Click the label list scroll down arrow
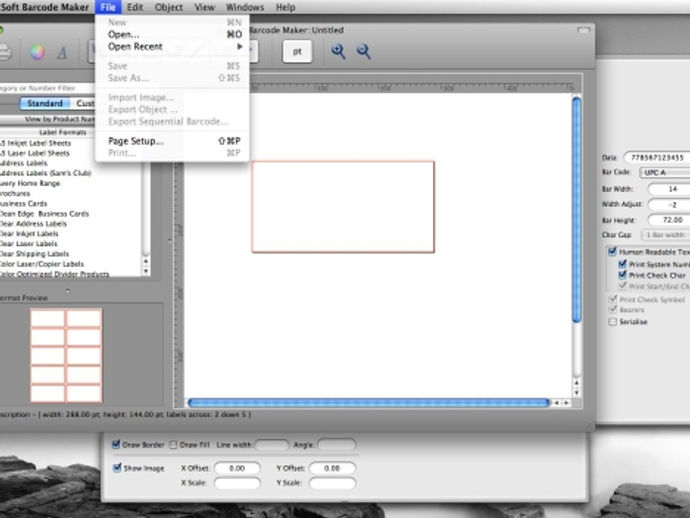Image resolution: width=690 pixels, height=518 pixels. tap(146, 271)
